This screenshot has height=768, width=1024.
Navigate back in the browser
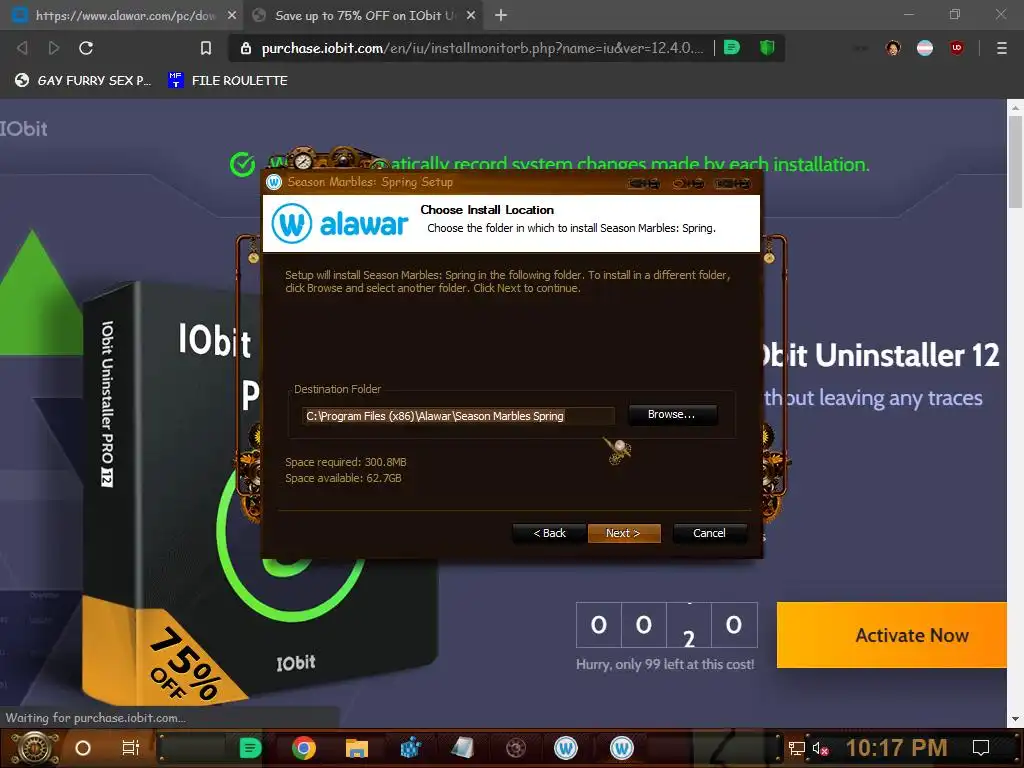coord(22,48)
